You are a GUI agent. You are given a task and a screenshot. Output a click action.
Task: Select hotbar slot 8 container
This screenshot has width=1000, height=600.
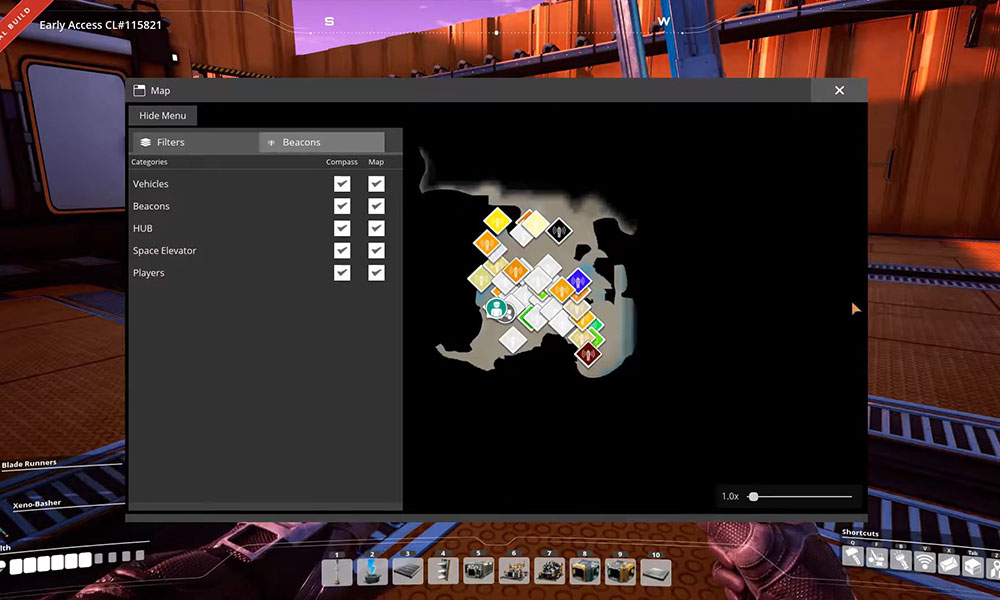(585, 572)
